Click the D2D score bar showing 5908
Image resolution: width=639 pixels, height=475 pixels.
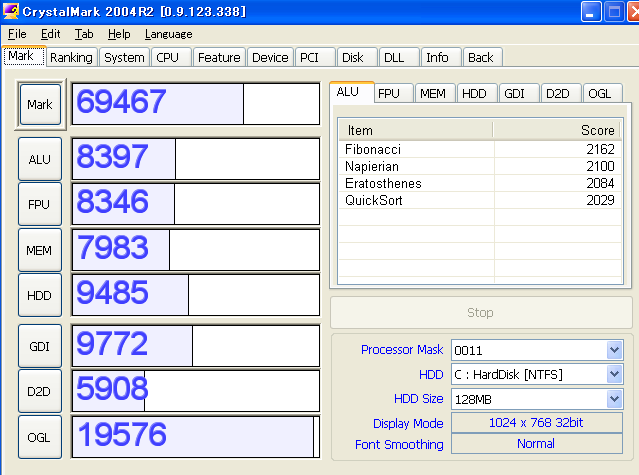tap(196, 391)
